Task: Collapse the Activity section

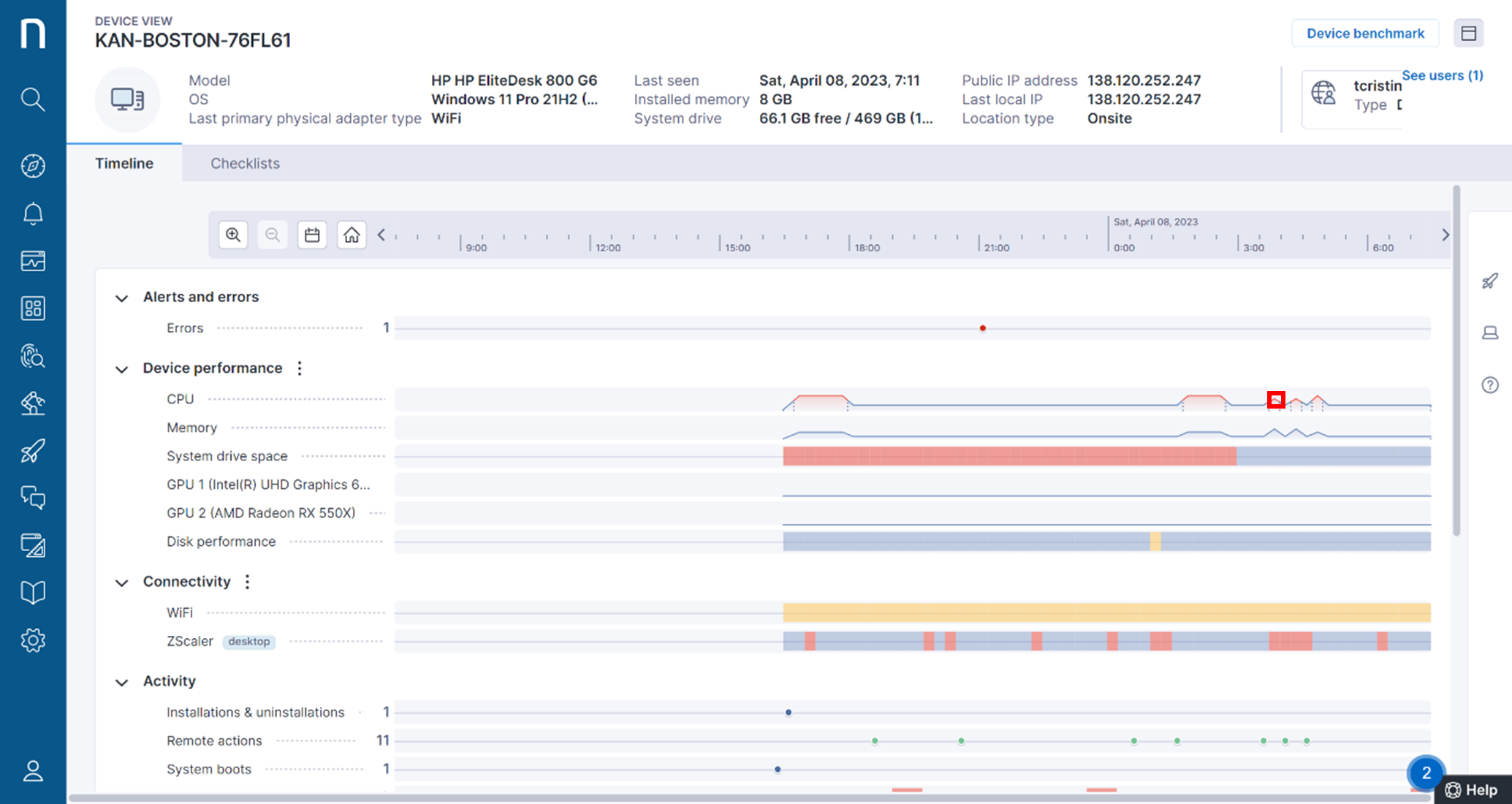Action: [122, 682]
